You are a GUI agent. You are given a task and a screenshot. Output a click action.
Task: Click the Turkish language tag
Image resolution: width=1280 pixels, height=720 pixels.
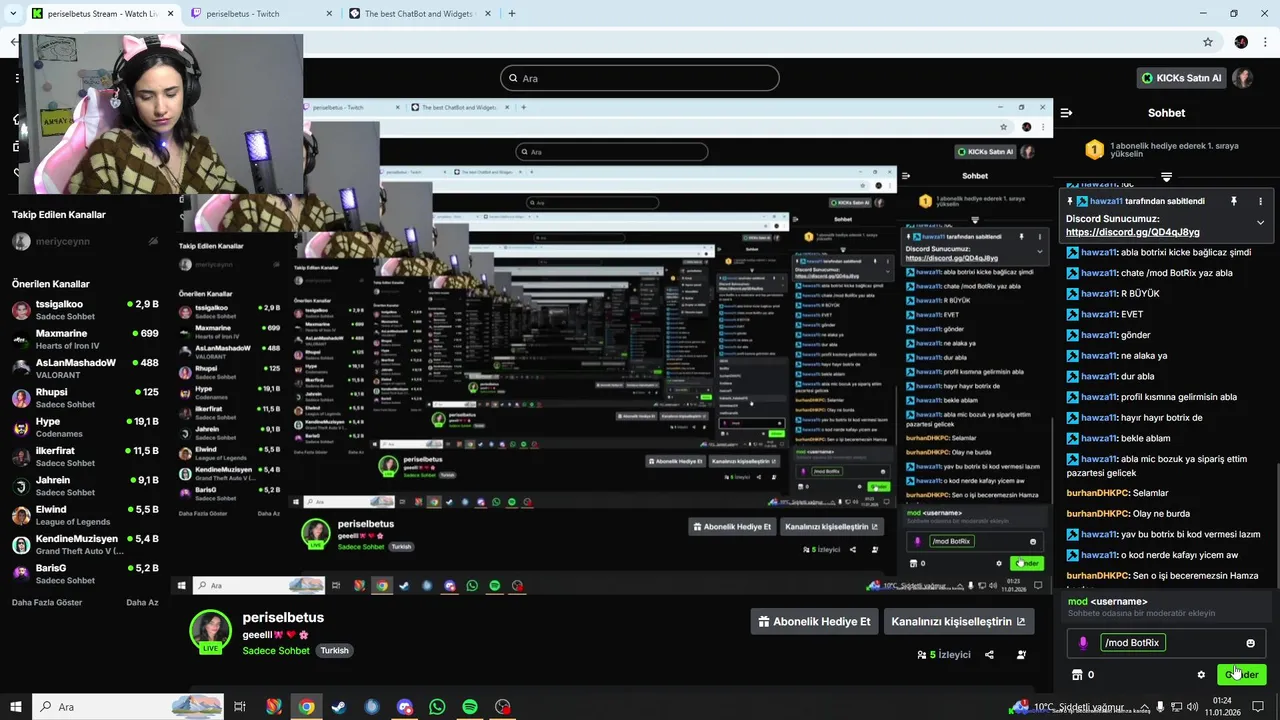point(334,651)
